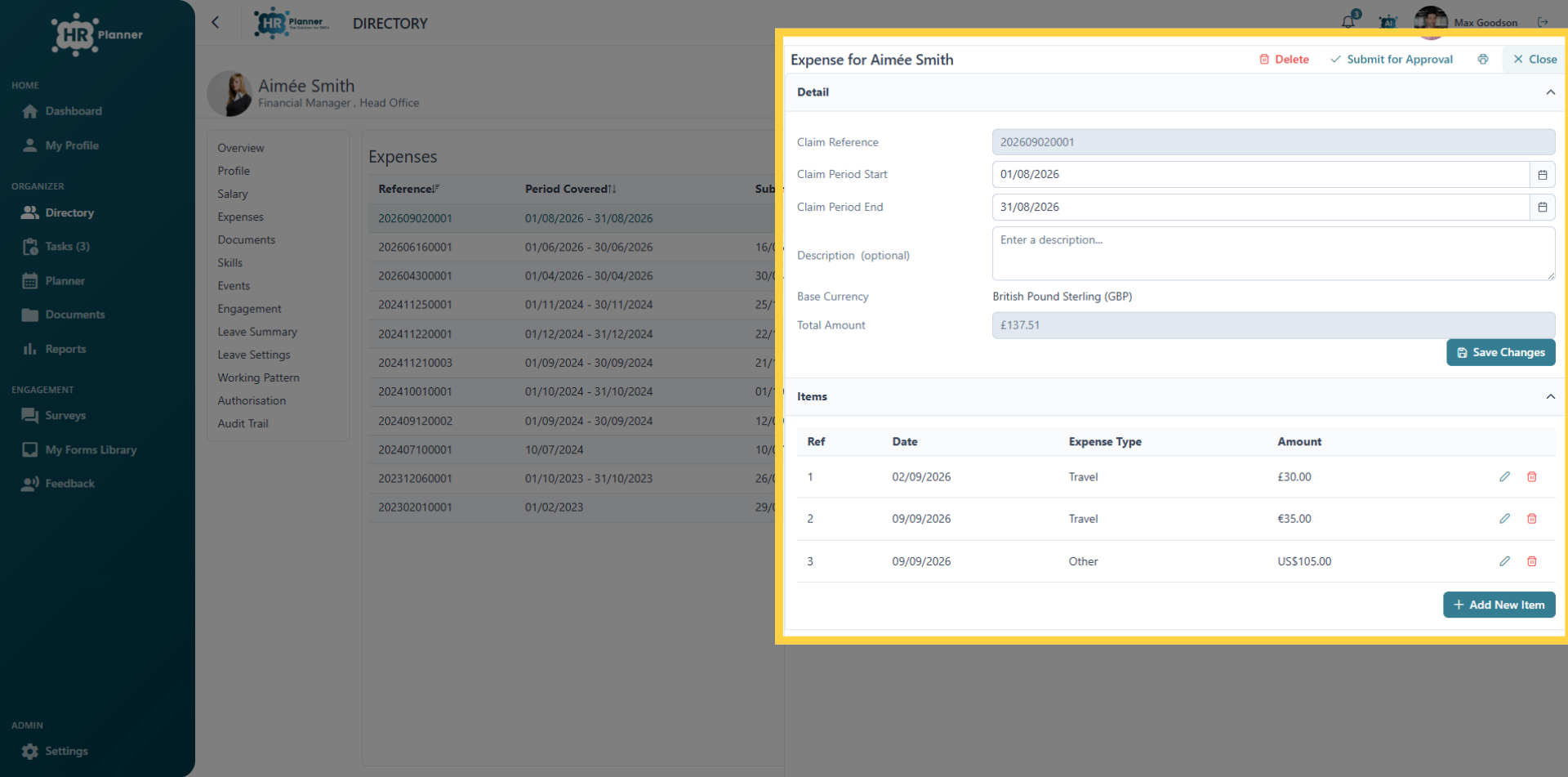Delete the €35.00 travel item
The image size is (1568, 777).
[x=1532, y=518]
